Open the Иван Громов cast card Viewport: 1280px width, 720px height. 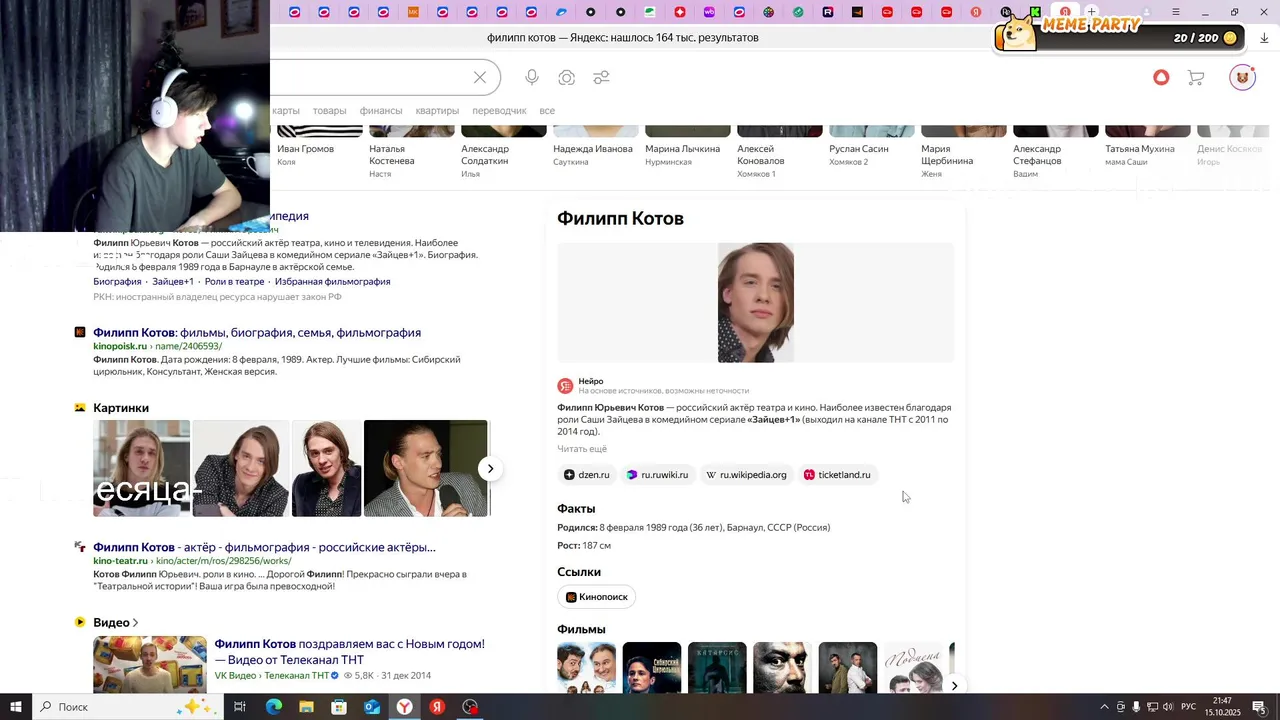pos(319,145)
